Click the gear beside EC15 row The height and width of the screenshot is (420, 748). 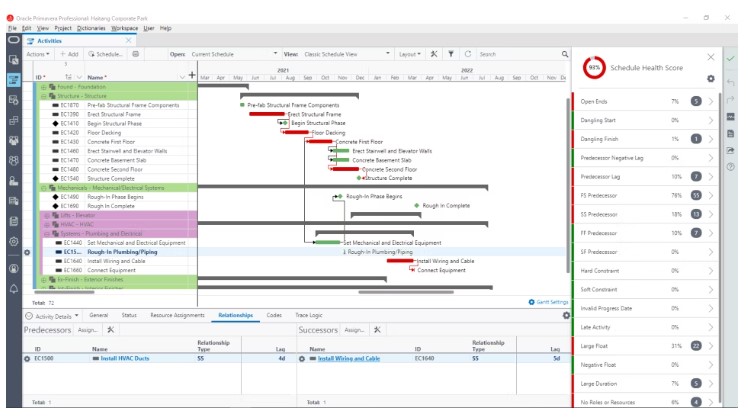pyautogui.click(x=27, y=252)
